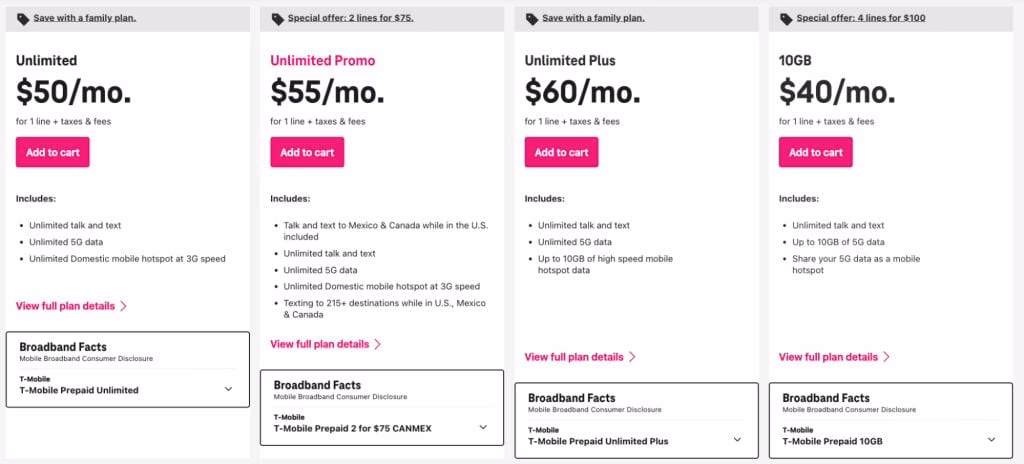
Task: Expand T-Mobile Prepaid Unlimited broadband facts
Action: (228, 389)
